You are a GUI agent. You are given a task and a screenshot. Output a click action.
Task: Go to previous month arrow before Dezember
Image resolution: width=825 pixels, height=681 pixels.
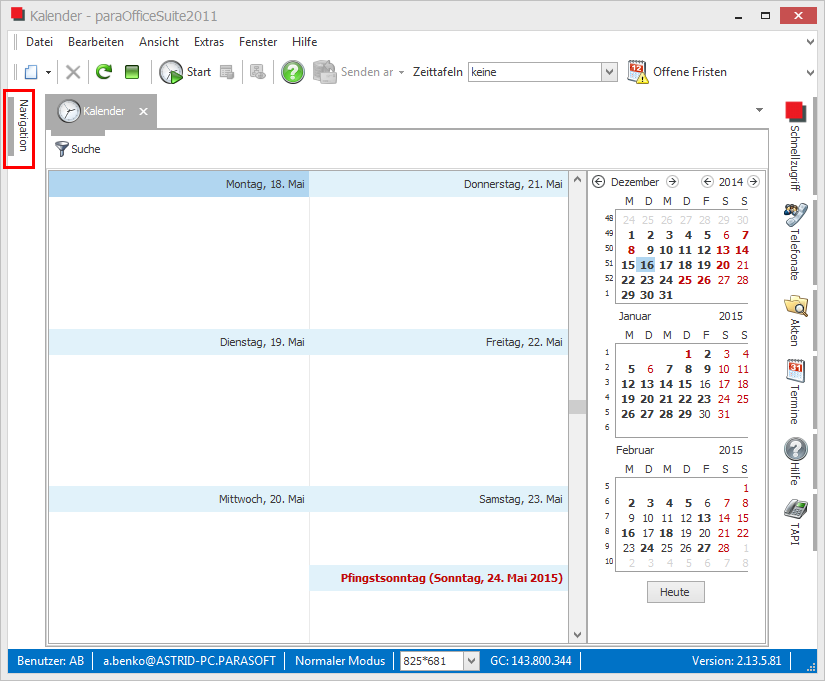tap(599, 182)
